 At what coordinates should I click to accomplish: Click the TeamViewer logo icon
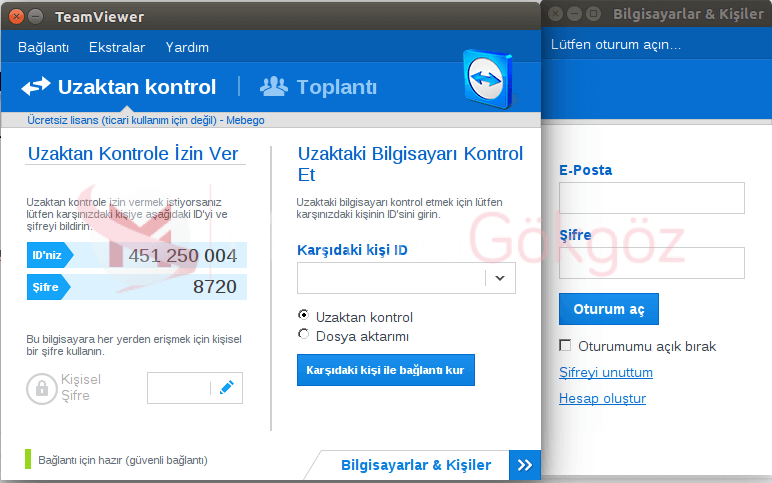(x=488, y=79)
